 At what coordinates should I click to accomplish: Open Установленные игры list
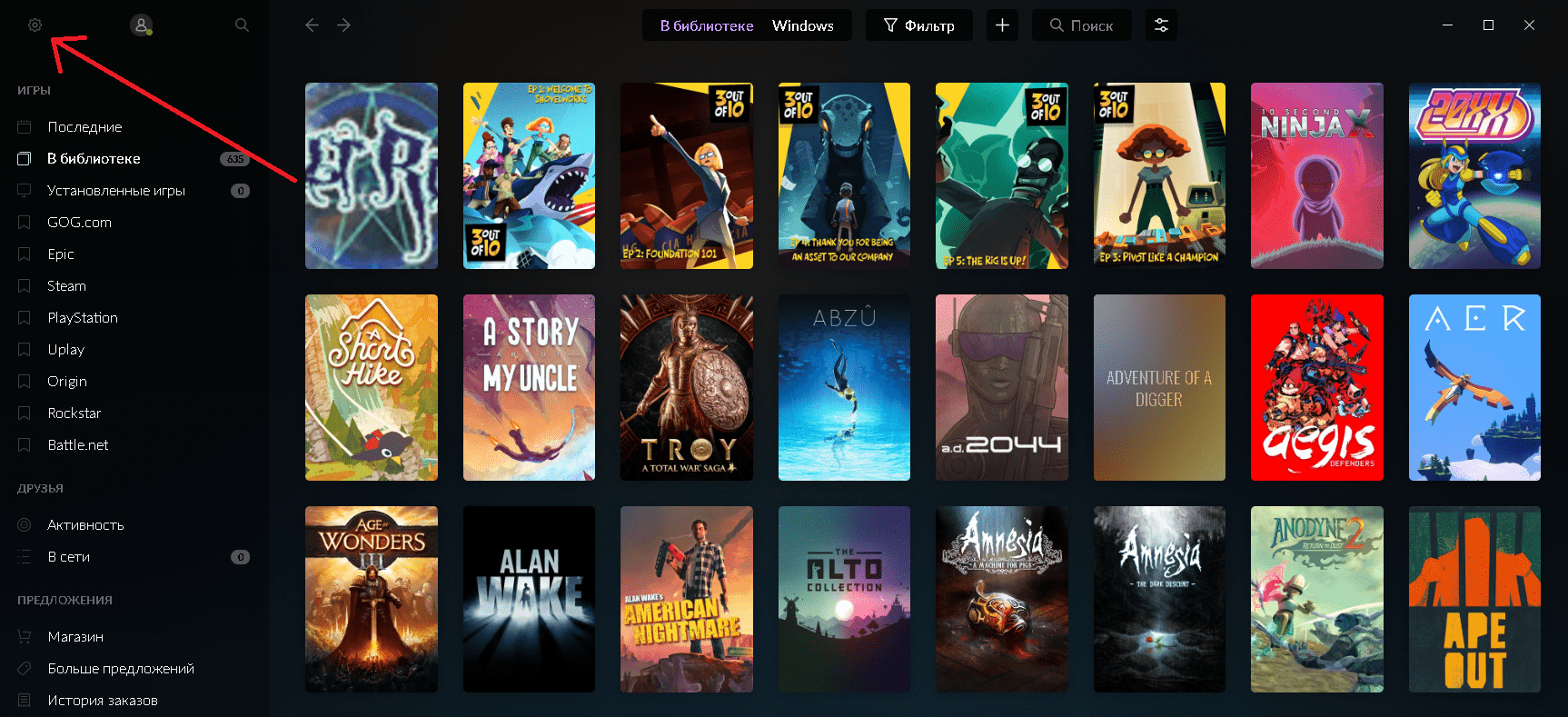point(116,191)
